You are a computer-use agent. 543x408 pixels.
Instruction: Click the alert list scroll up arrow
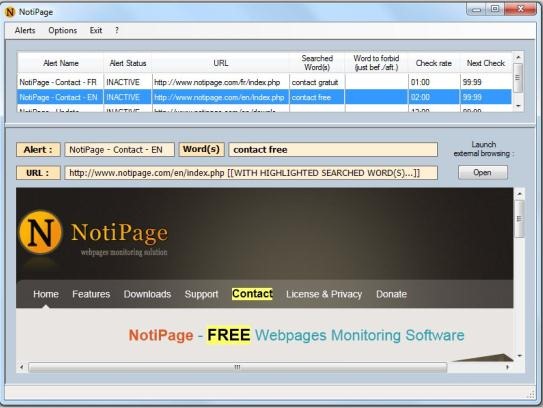[518, 57]
